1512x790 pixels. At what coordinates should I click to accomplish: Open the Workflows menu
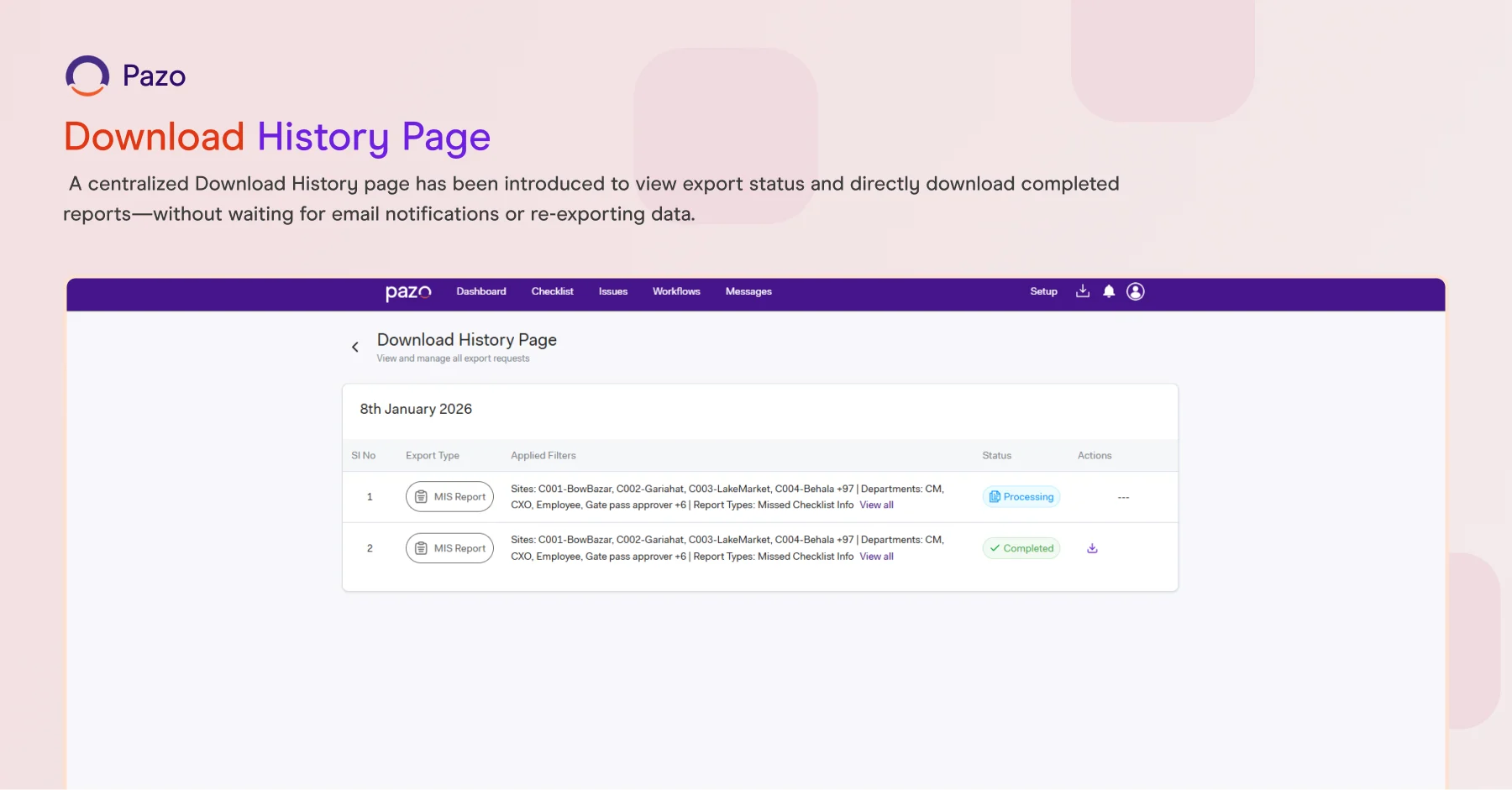coord(676,291)
